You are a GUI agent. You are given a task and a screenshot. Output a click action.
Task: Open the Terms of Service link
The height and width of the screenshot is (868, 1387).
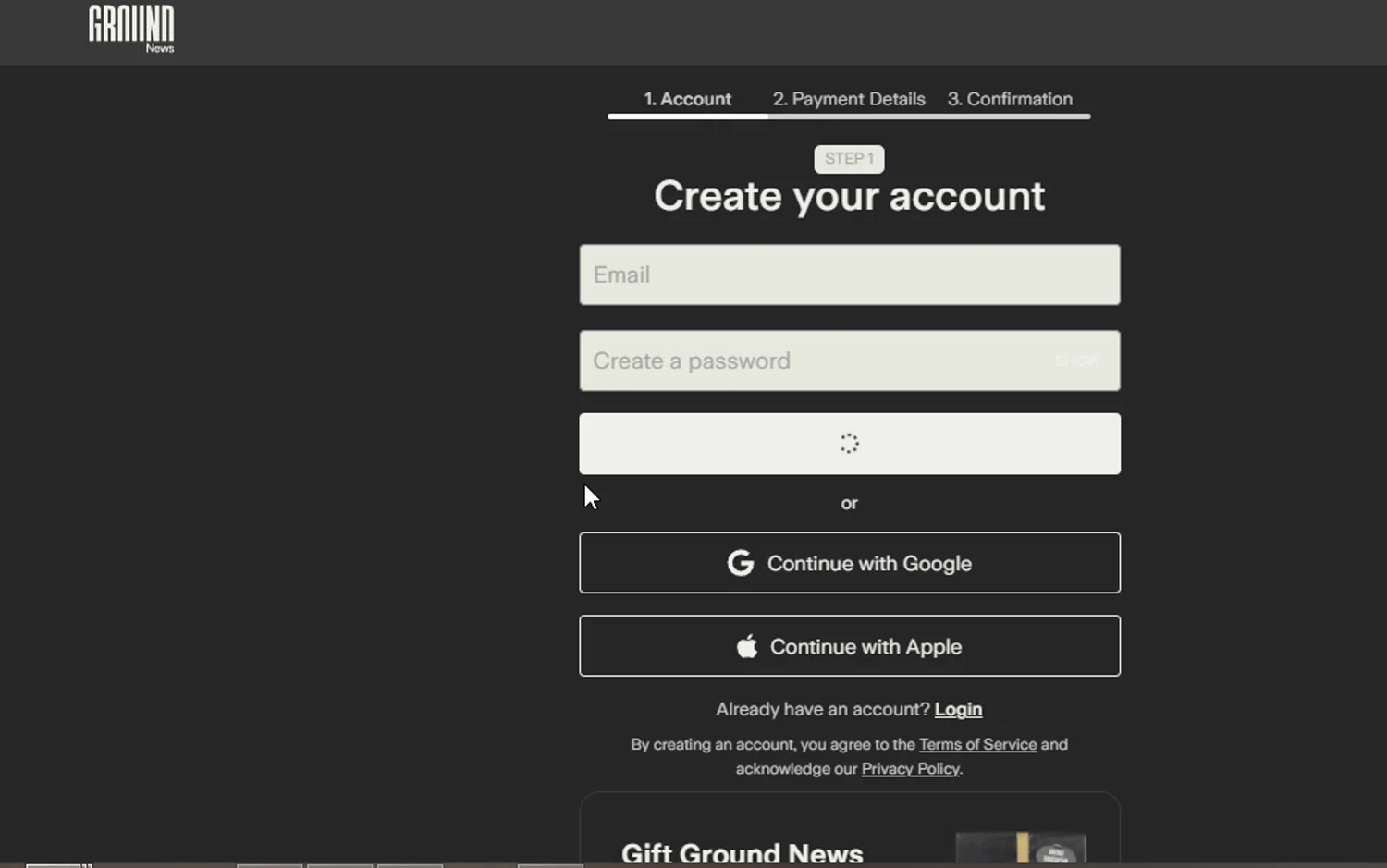pyautogui.click(x=977, y=744)
